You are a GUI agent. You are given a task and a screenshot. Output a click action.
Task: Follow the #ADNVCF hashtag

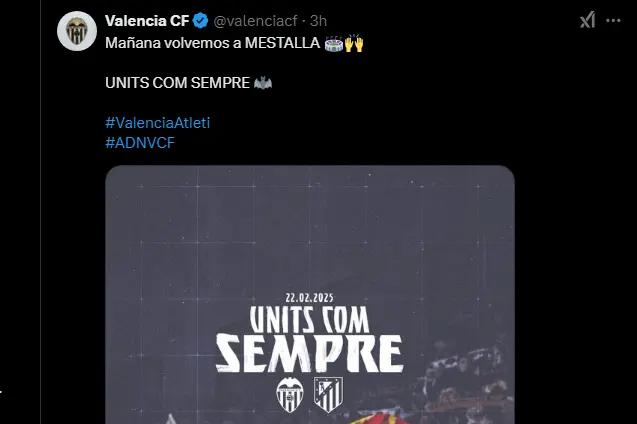140,143
